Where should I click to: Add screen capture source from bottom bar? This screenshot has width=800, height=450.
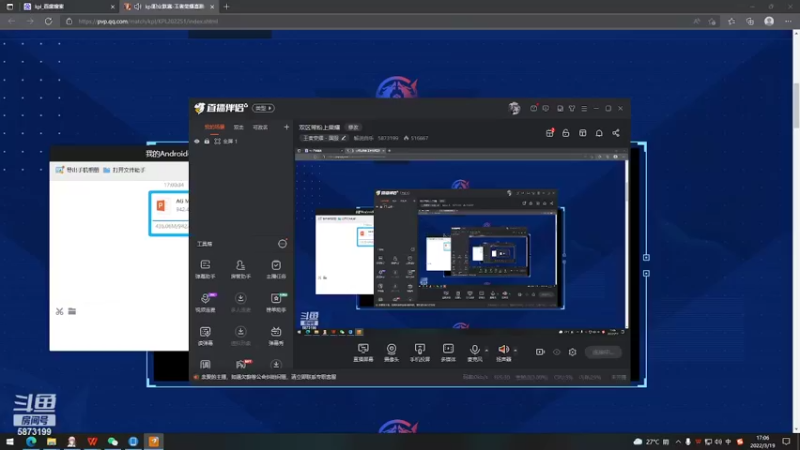(363, 352)
